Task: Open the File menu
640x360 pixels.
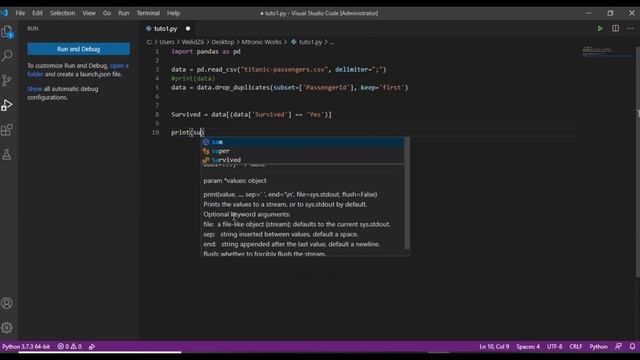Action: click(20, 13)
